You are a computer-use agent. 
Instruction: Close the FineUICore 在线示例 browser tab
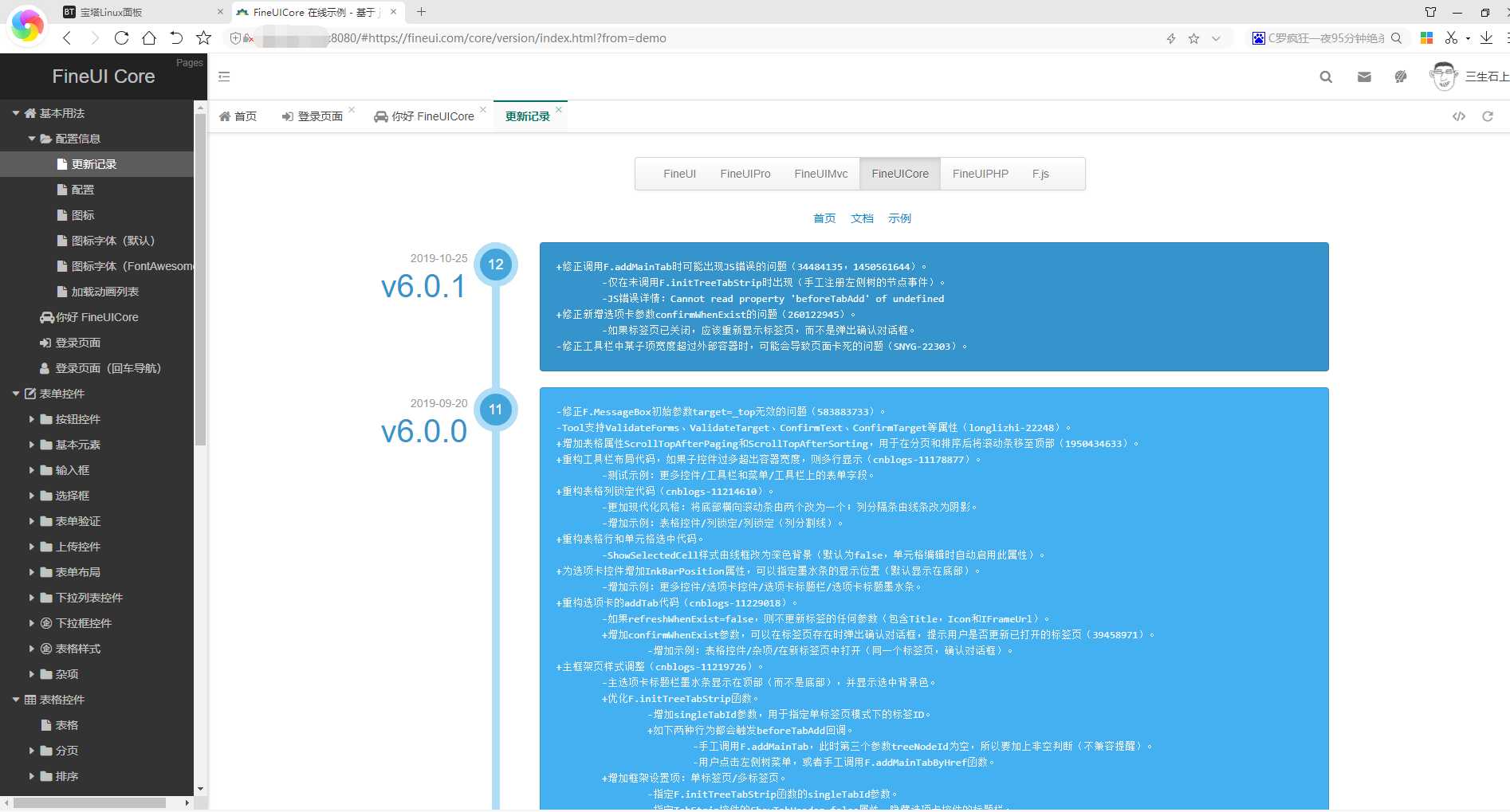click(x=393, y=12)
